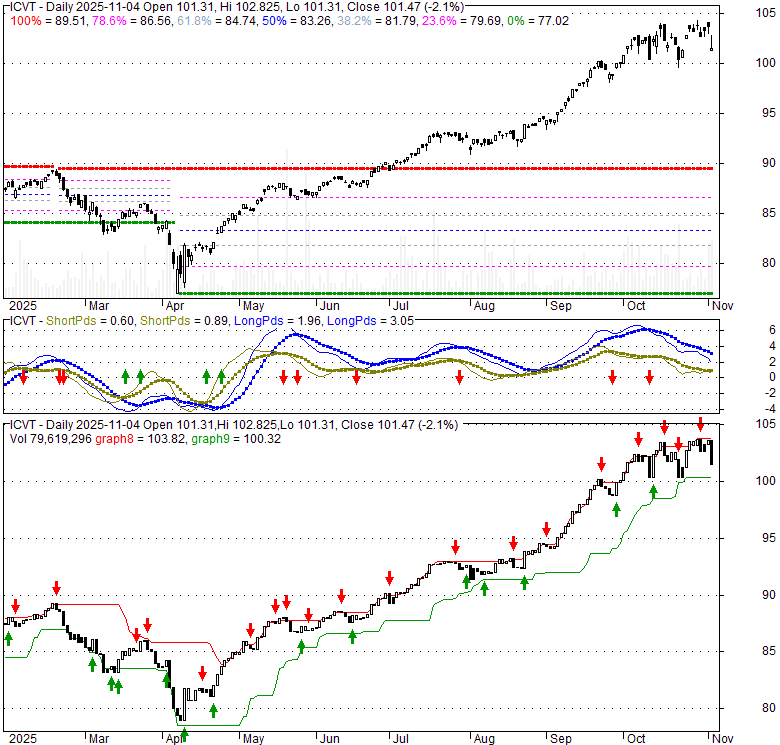Click the '105' price label on top chart axis

[766, 13]
